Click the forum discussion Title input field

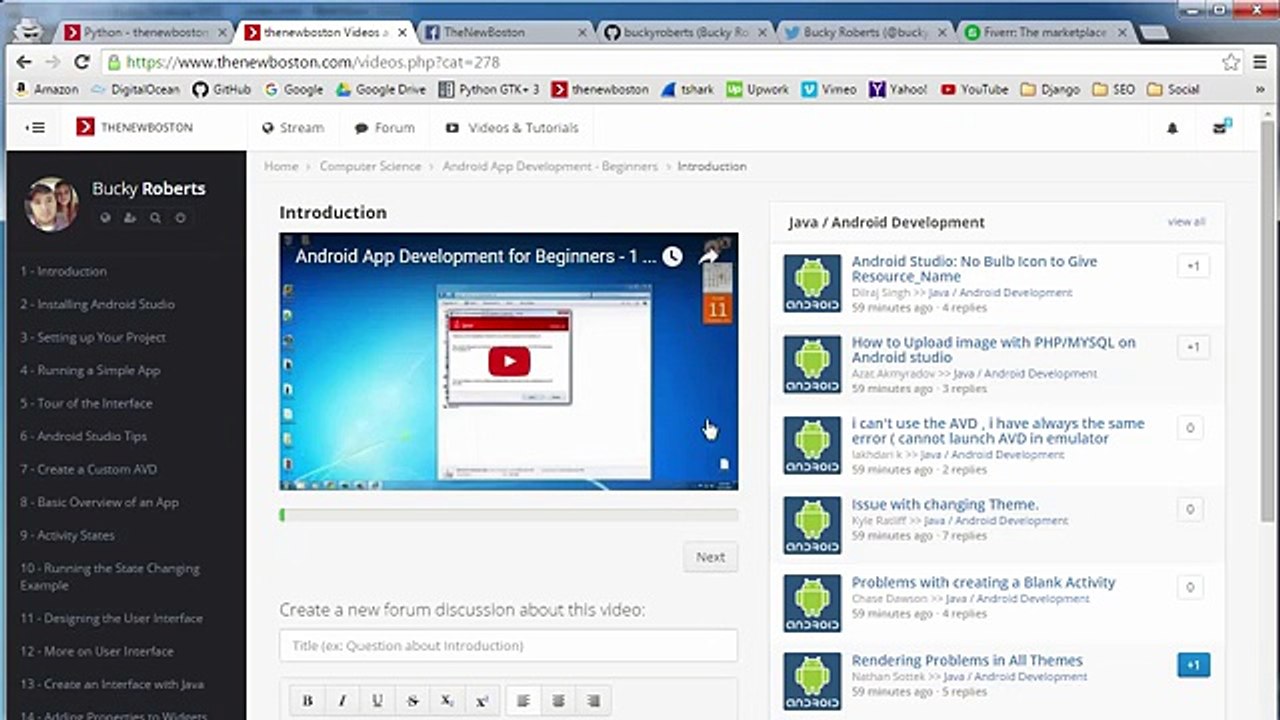tap(508, 646)
